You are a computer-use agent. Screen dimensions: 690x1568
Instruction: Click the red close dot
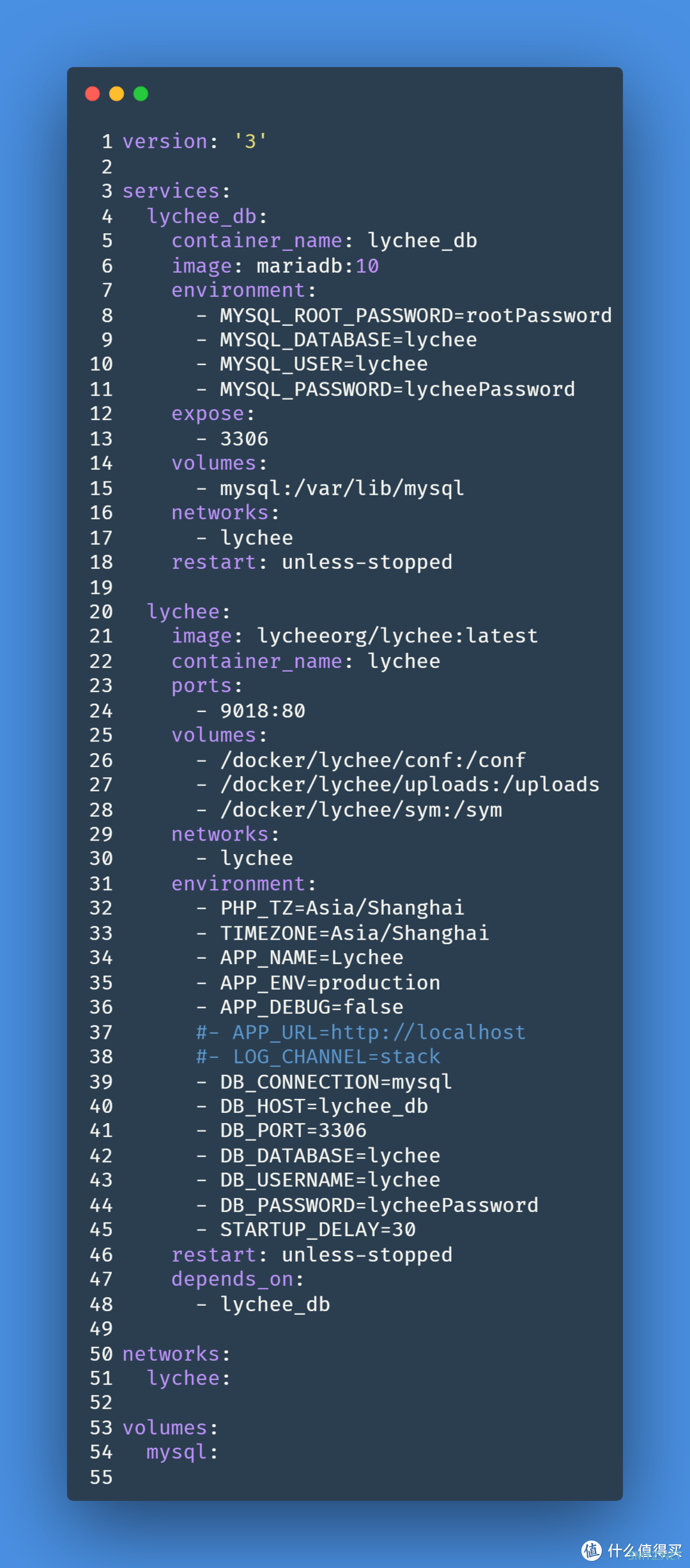point(93,94)
